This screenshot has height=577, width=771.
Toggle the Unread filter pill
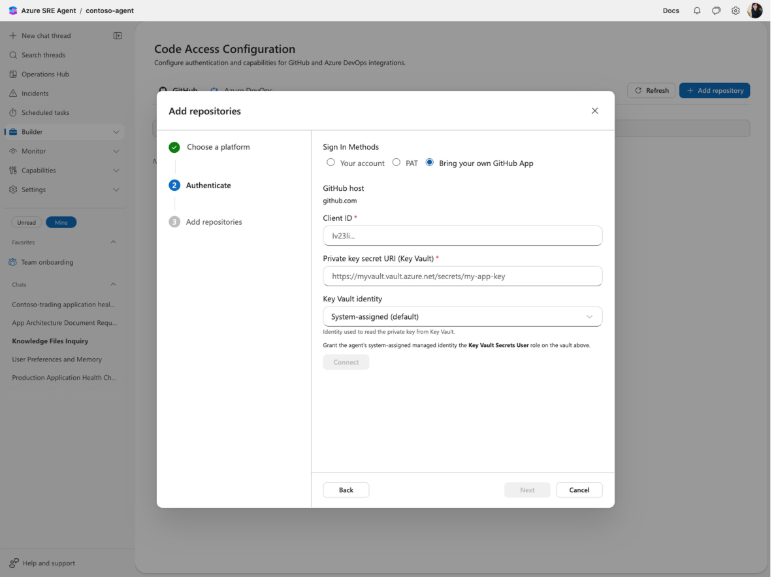point(27,222)
